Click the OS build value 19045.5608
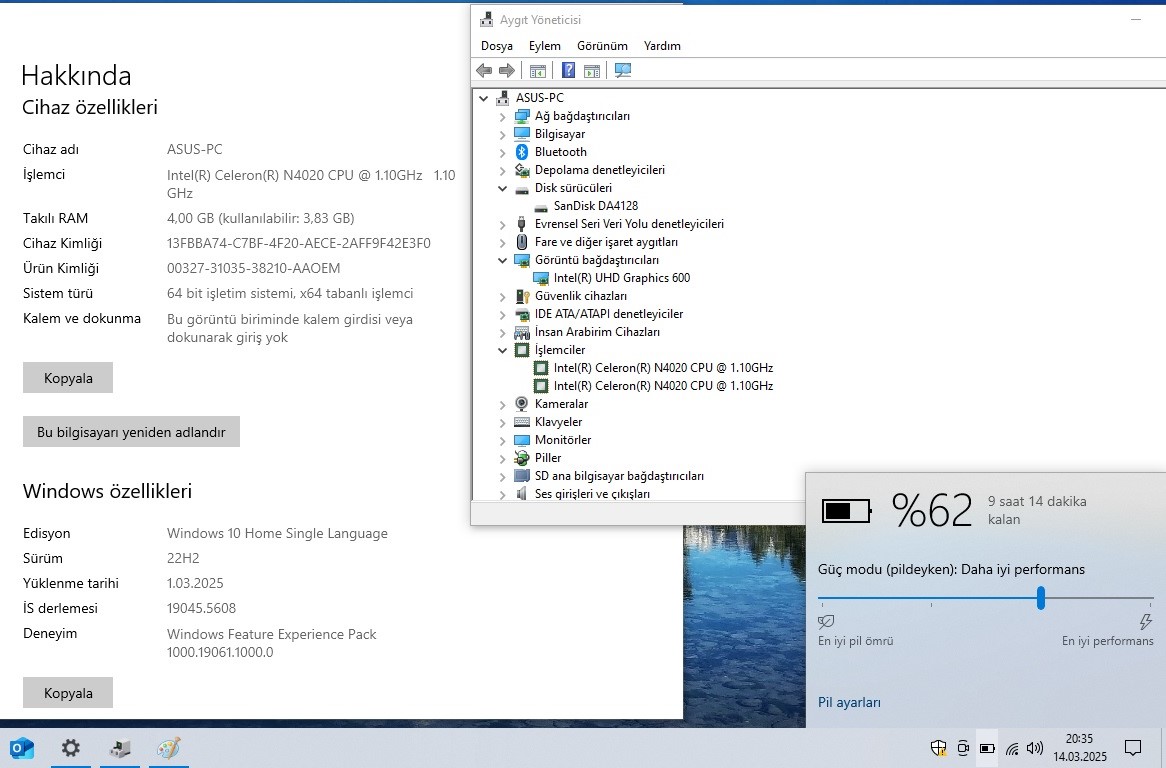 [x=202, y=608]
